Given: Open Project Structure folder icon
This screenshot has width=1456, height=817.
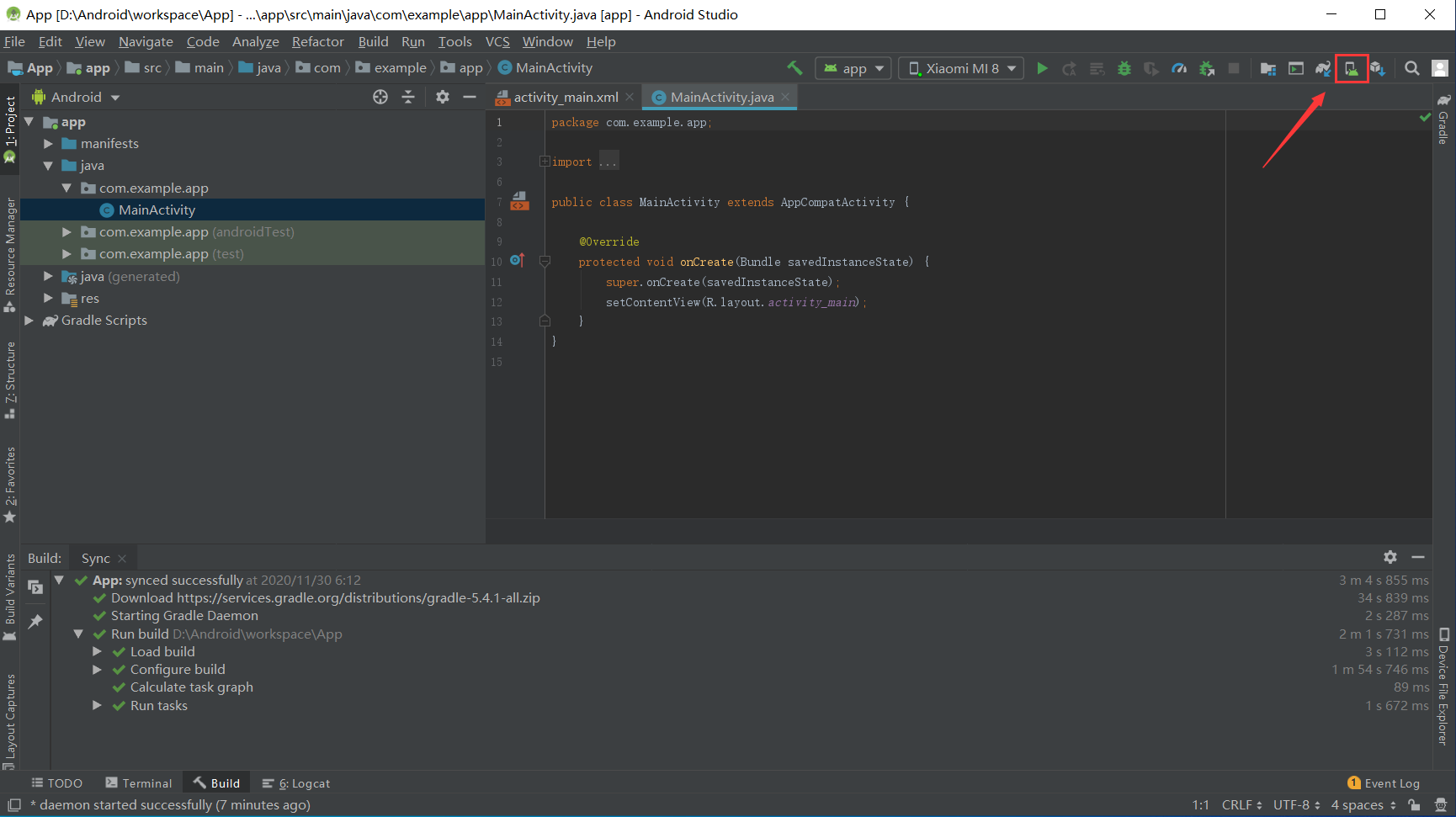Looking at the screenshot, I should [1268, 68].
